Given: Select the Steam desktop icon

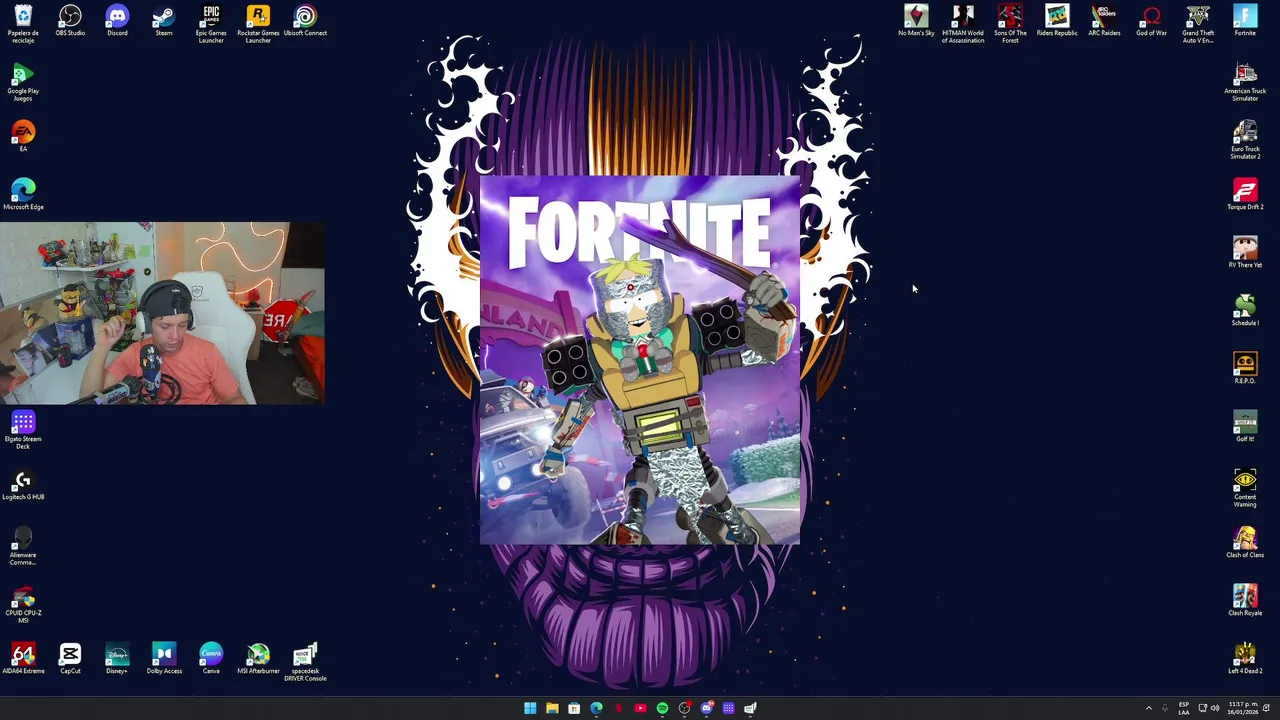Looking at the screenshot, I should tap(164, 21).
